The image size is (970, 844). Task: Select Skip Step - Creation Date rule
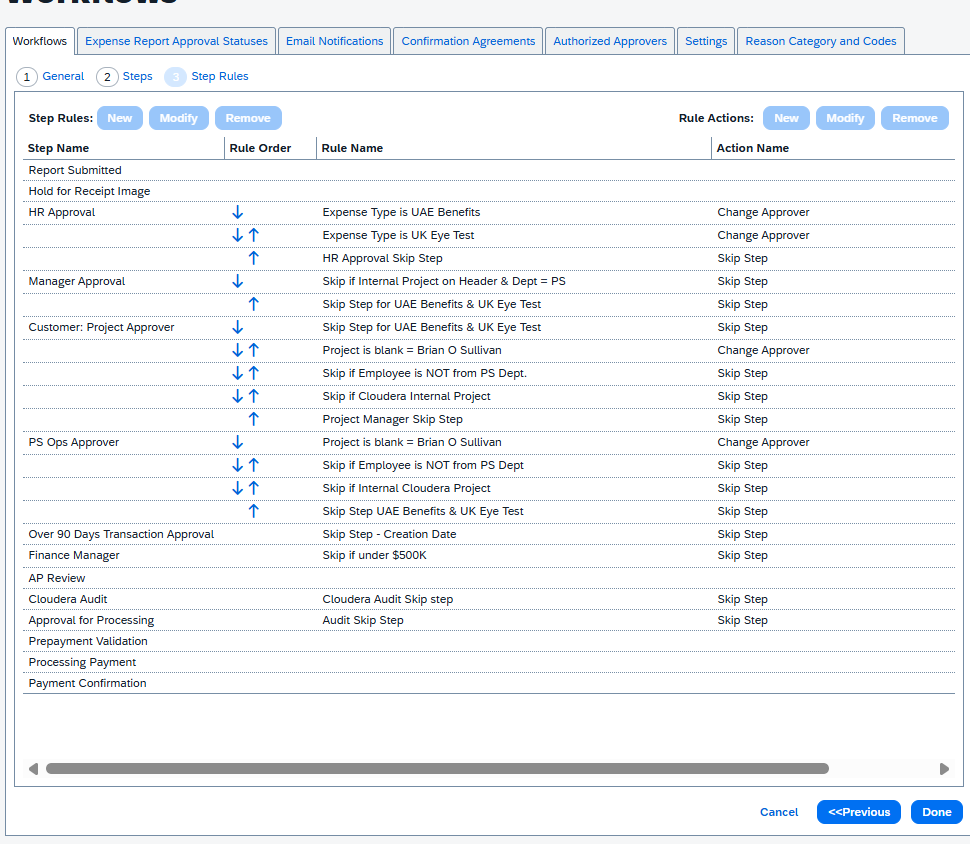point(389,534)
